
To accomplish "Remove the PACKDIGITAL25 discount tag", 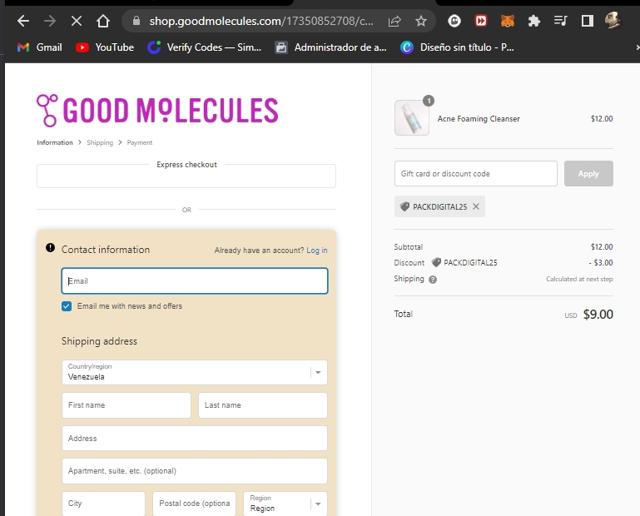I will pyautogui.click(x=476, y=207).
